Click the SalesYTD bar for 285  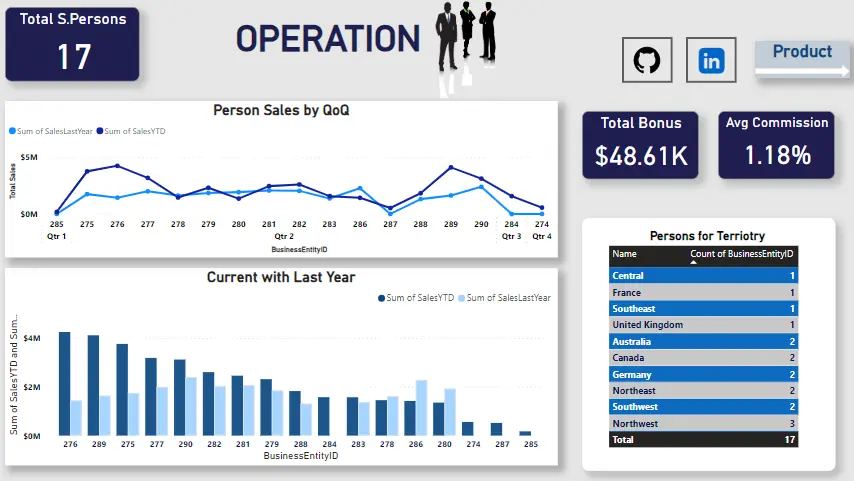(525, 434)
